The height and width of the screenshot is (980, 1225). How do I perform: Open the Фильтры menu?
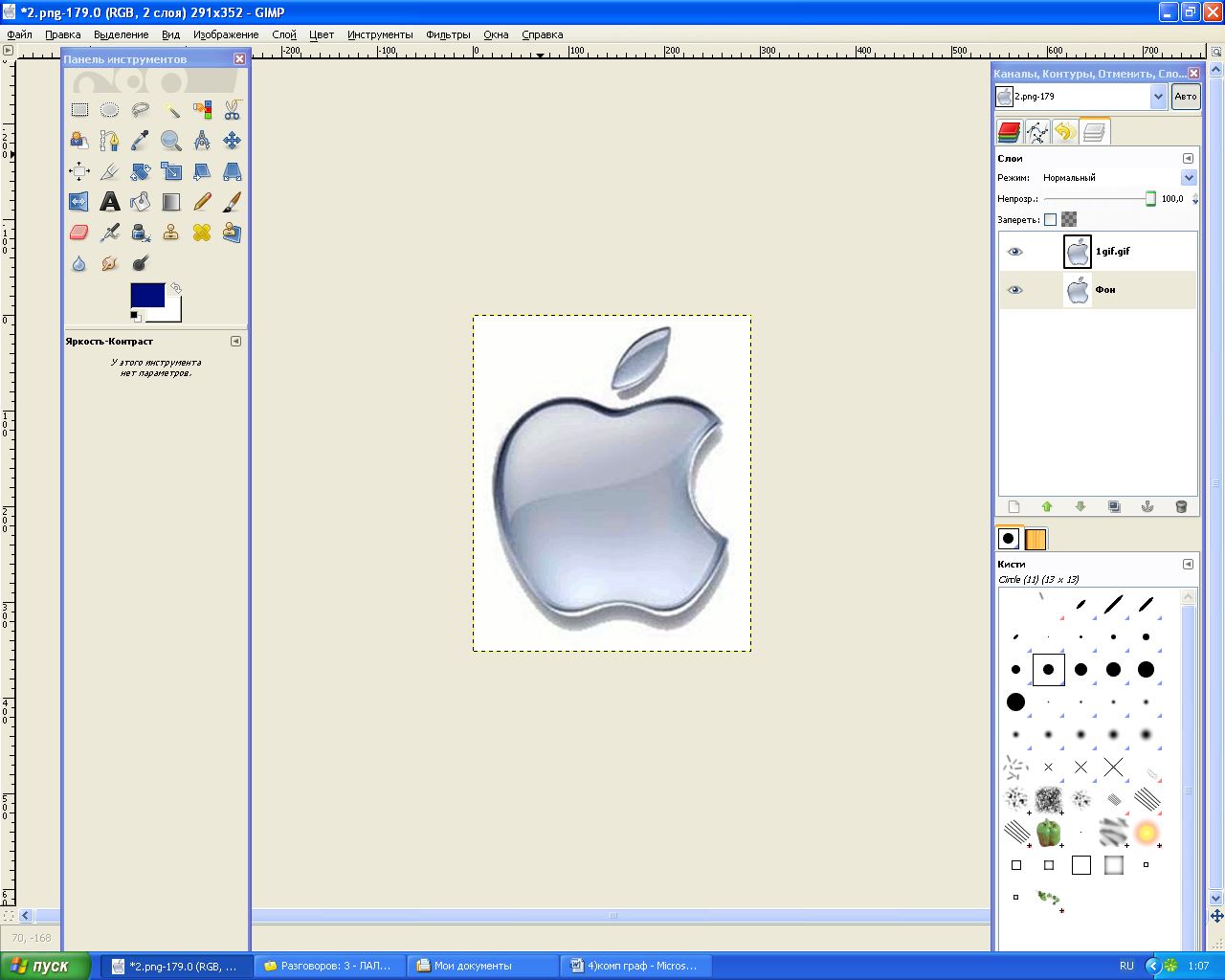tap(448, 34)
